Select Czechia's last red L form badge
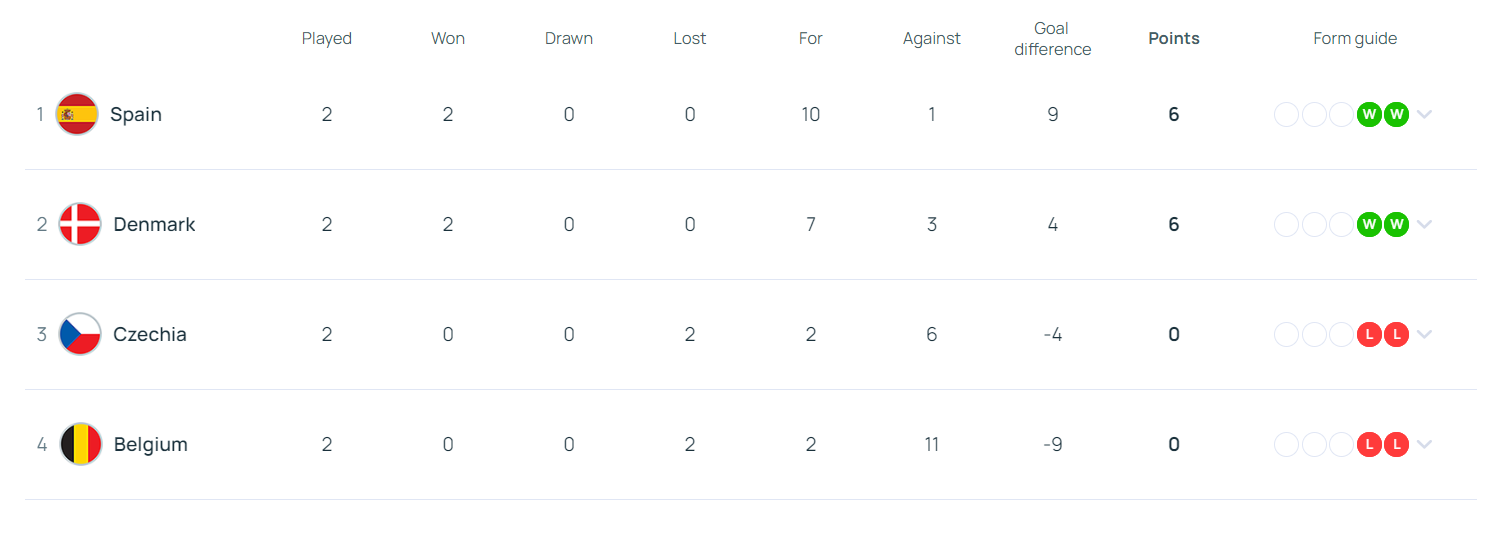This screenshot has width=1493, height=545. [1396, 334]
